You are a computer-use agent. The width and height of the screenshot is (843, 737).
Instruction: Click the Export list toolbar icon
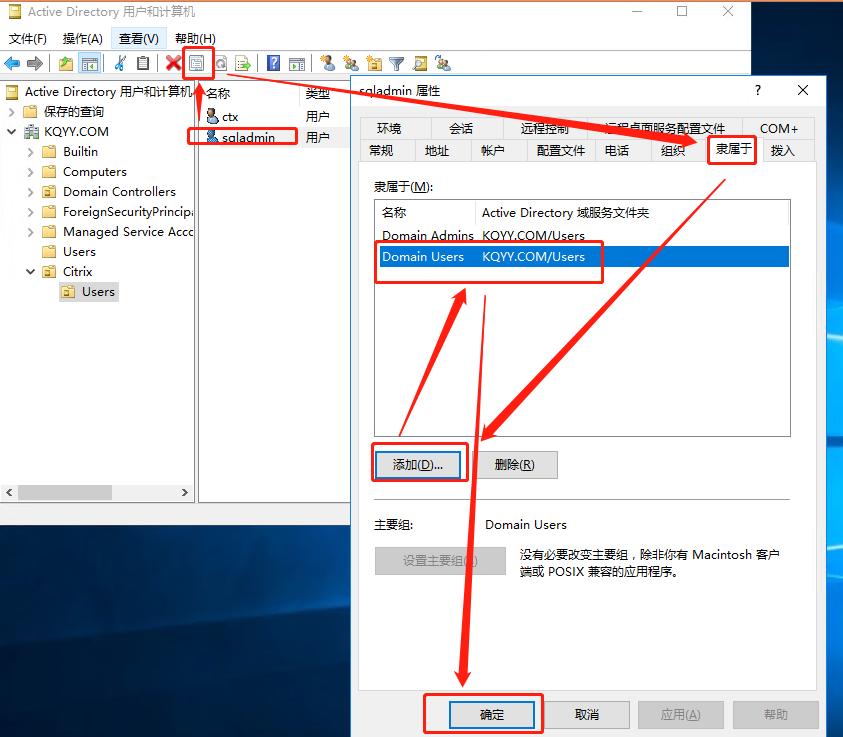pos(243,64)
